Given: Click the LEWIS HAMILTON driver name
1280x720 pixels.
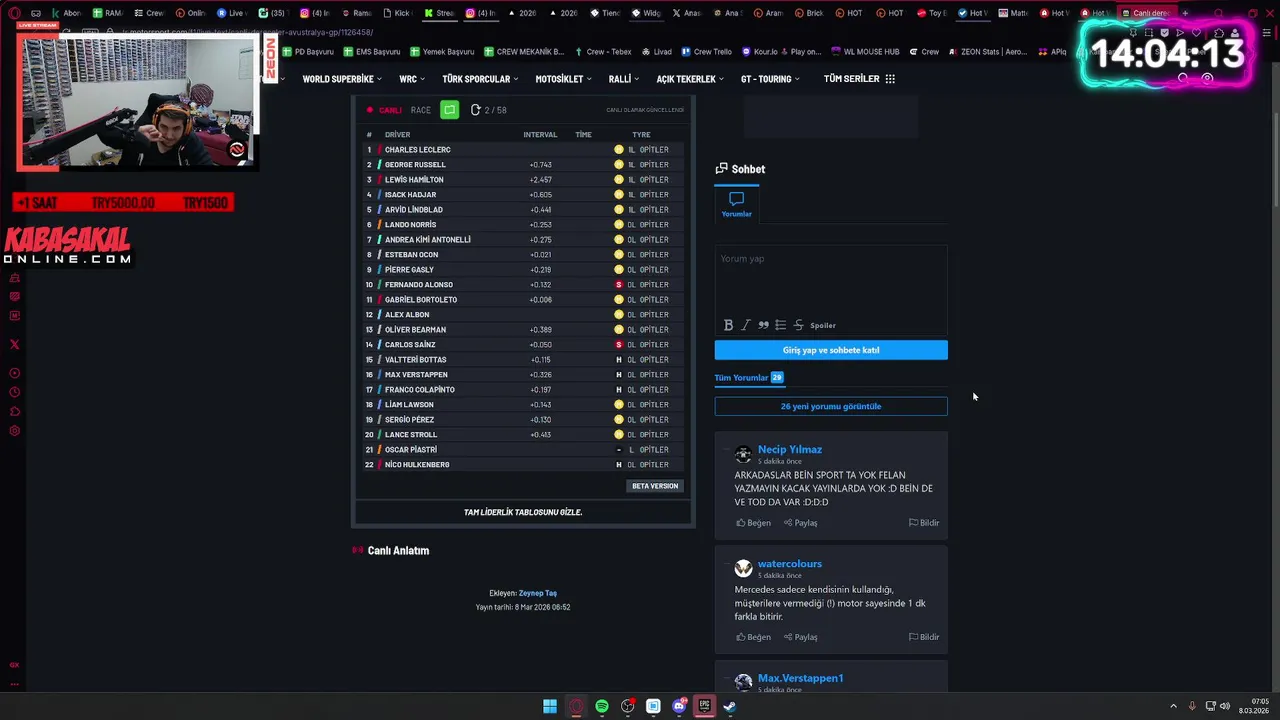Looking at the screenshot, I should point(414,179).
